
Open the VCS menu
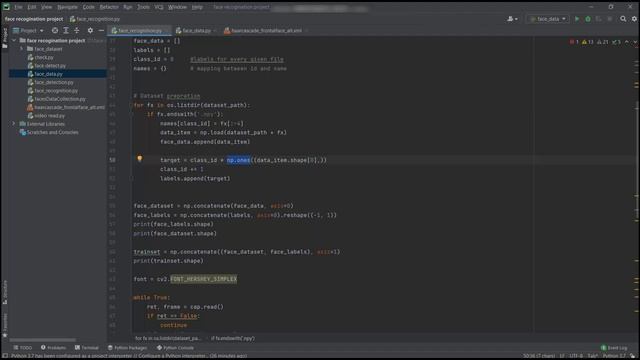point(159,7)
